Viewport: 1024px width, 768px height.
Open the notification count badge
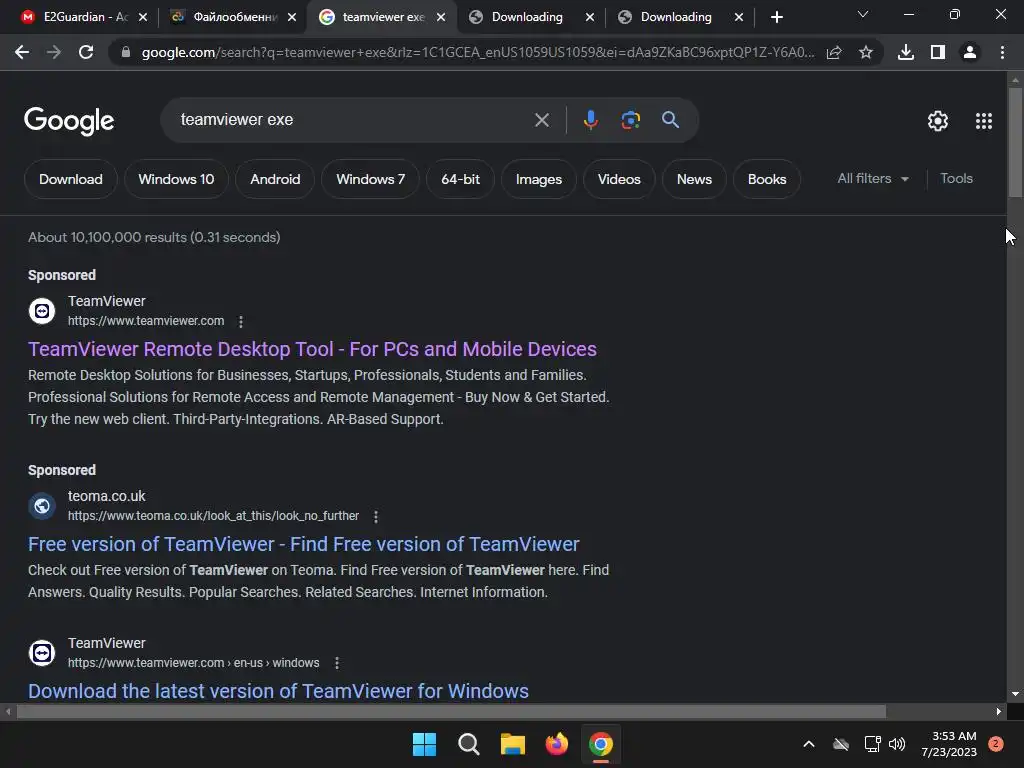[996, 744]
